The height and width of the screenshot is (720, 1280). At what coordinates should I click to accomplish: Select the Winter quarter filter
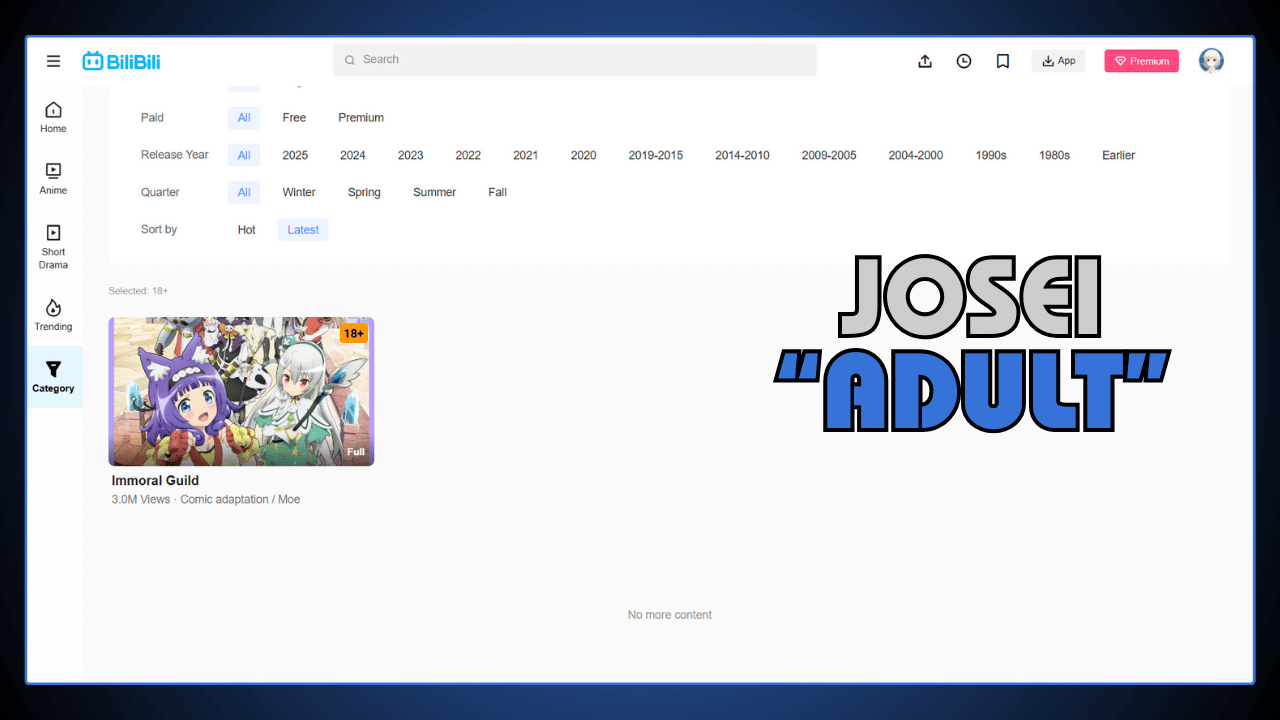pos(299,192)
